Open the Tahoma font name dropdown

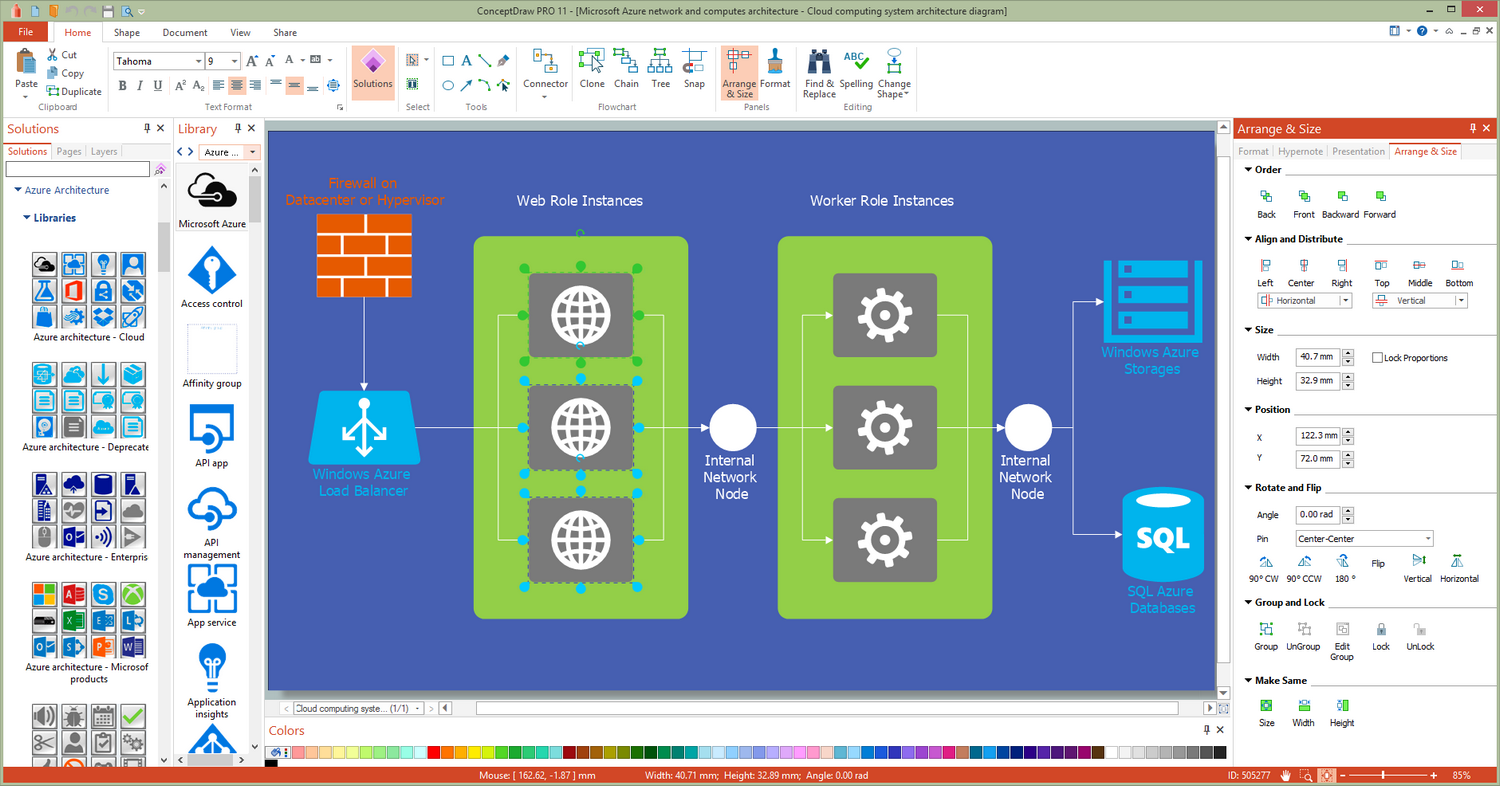(x=197, y=62)
